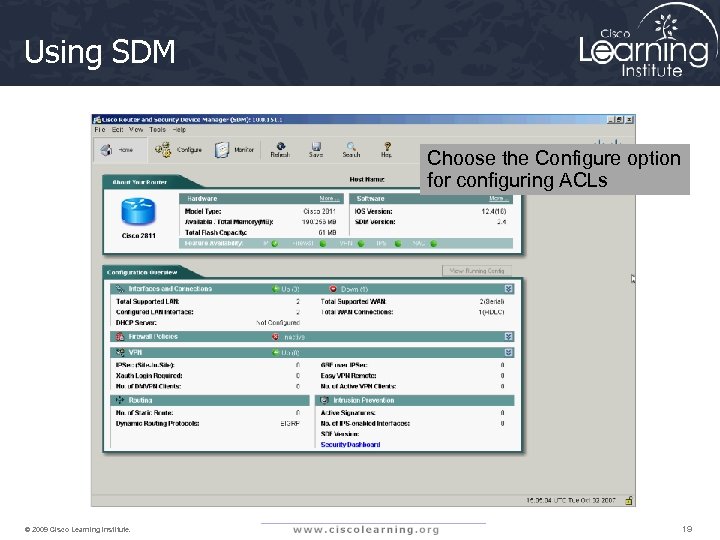Click the Interfaces and Connections icon
The width and height of the screenshot is (720, 540).
[120, 289]
